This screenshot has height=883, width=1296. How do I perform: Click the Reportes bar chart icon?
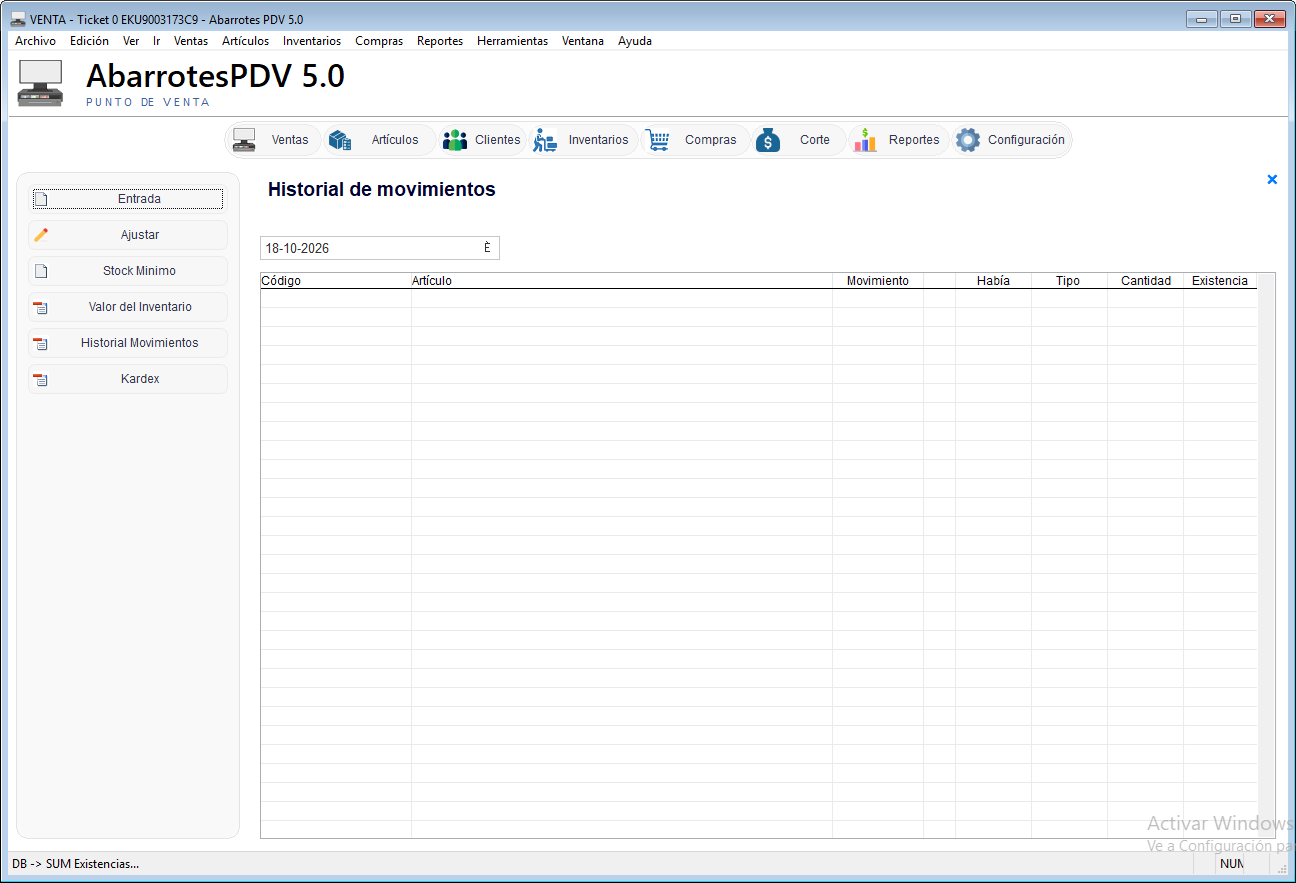click(x=865, y=140)
